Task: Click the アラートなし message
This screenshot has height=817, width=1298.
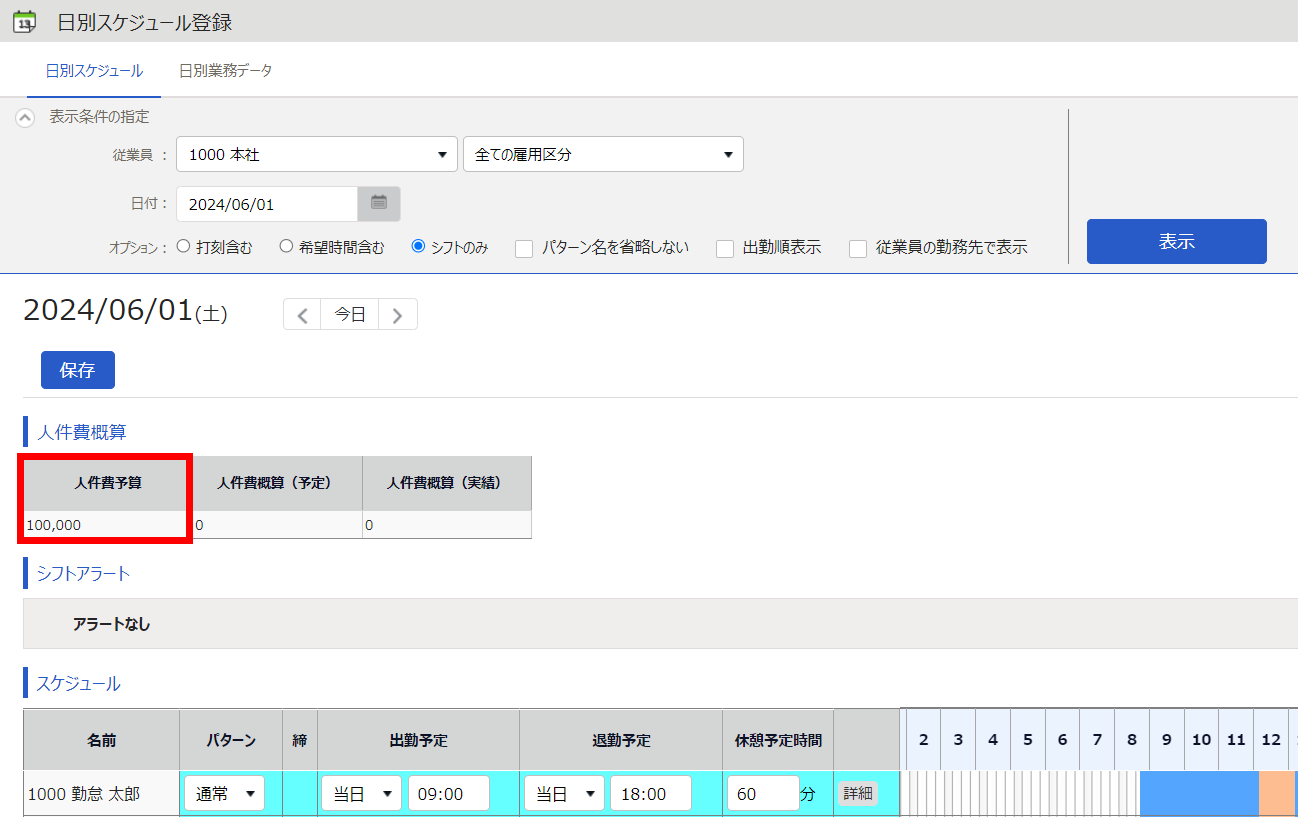Action: coord(111,623)
